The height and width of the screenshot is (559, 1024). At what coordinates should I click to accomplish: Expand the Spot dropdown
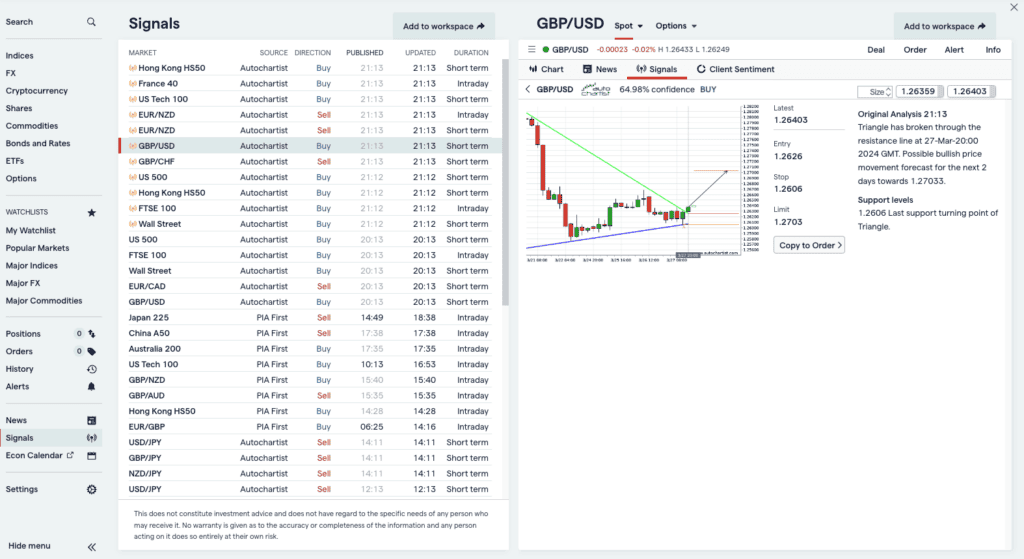point(630,26)
